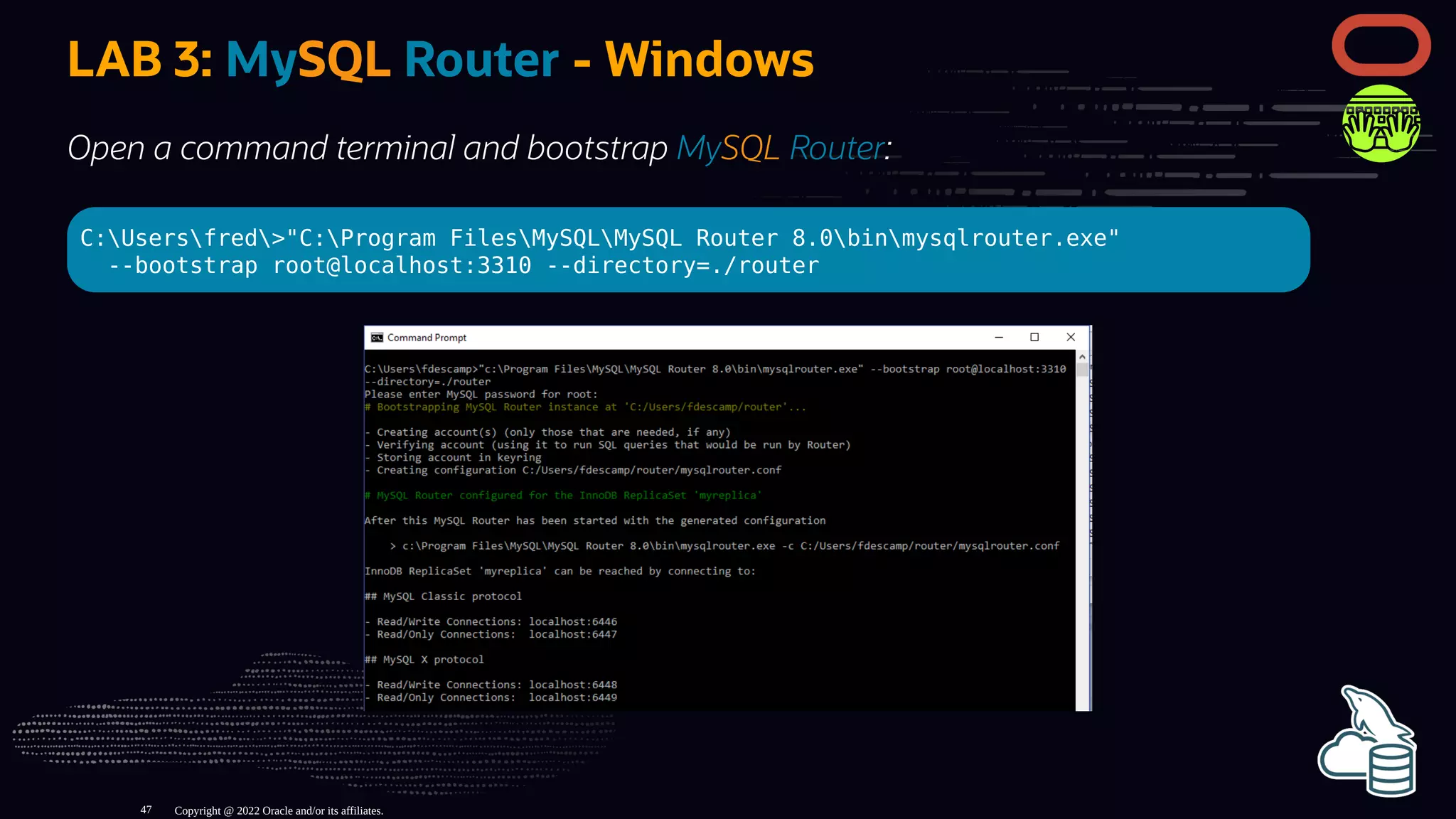Click the 'LAB 3: MySQL Router - Windows' slide title
1456x819 pixels.
[x=441, y=60]
